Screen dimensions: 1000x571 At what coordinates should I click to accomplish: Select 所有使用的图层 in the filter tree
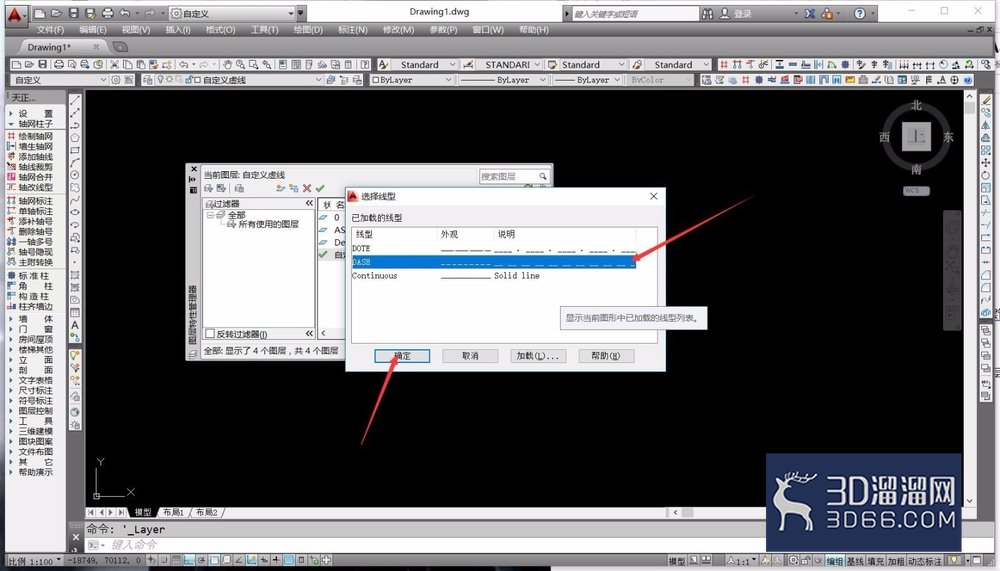coord(268,224)
